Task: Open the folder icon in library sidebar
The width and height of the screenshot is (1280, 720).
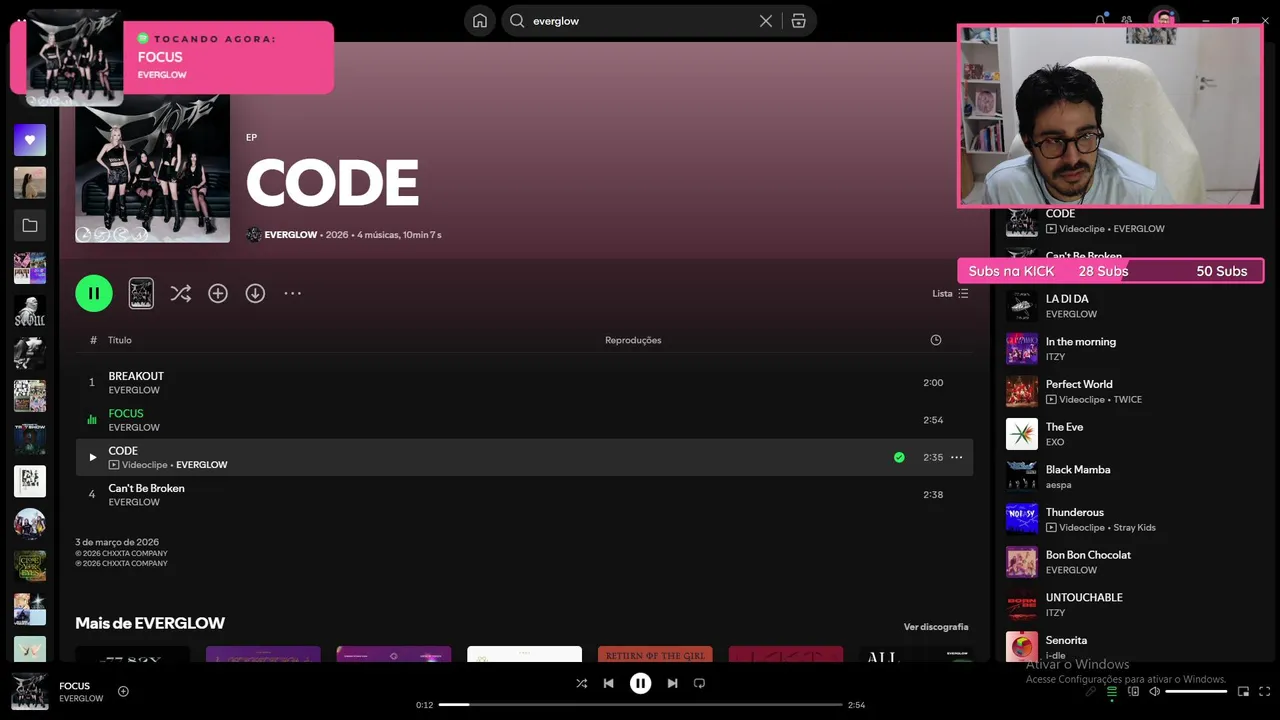Action: click(30, 226)
